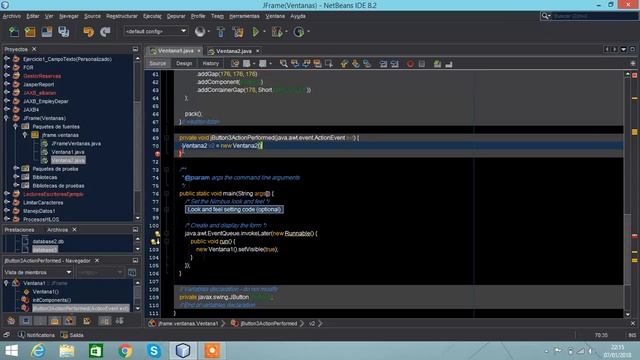Toggle the Navigator sort icon
640x360 pixels.
(x=120, y=321)
